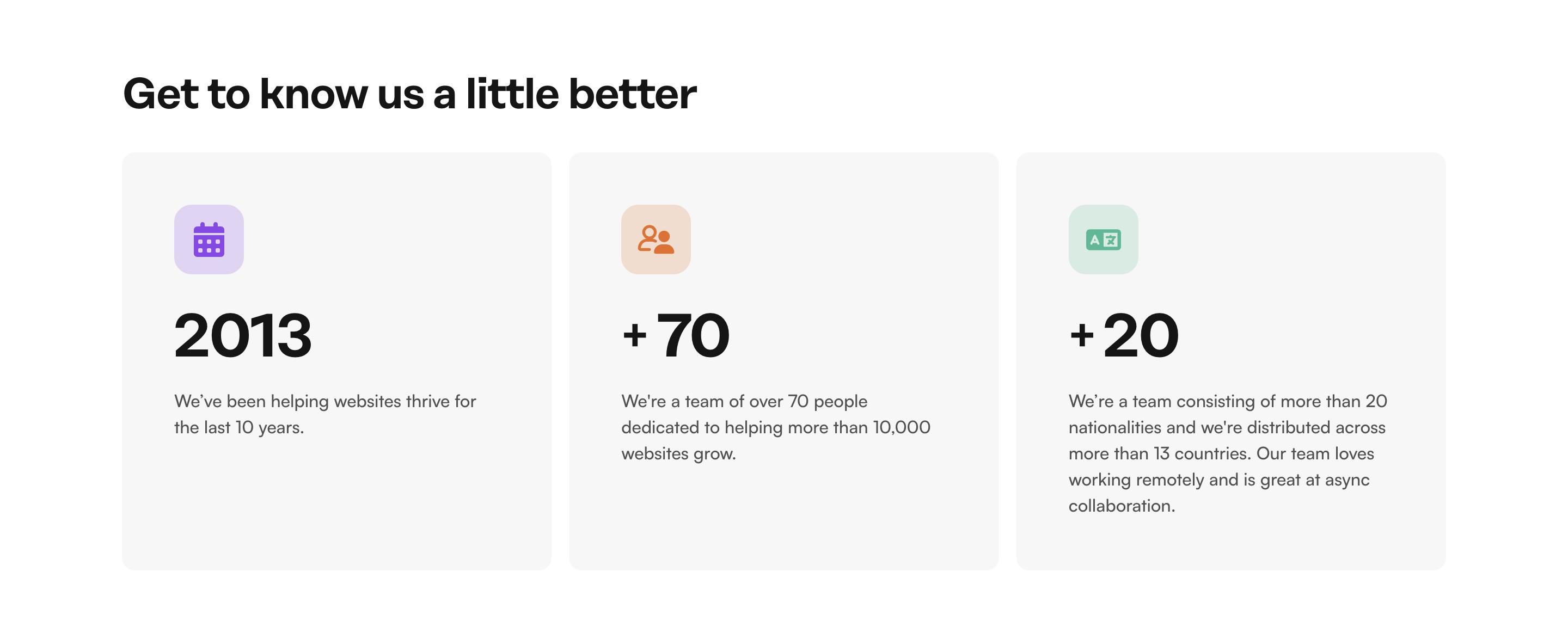Click the "nationalities and we're distributed across" line
The height and width of the screenshot is (639, 1568).
[x=1227, y=428]
